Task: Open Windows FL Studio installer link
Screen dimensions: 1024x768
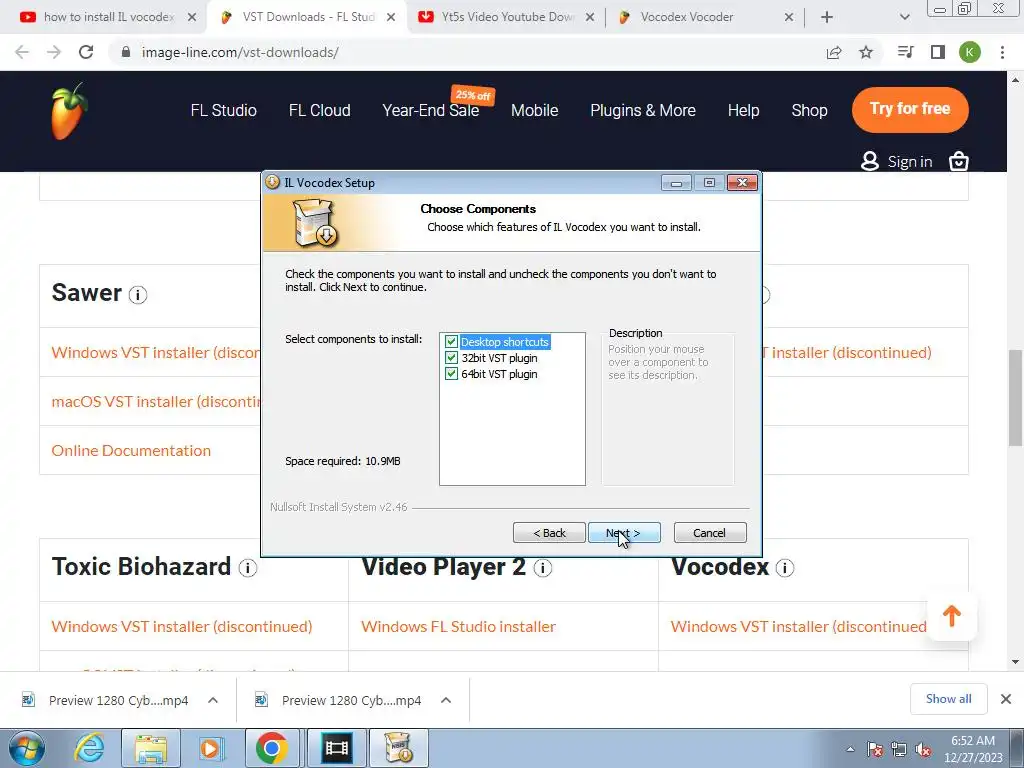Action: tap(458, 626)
